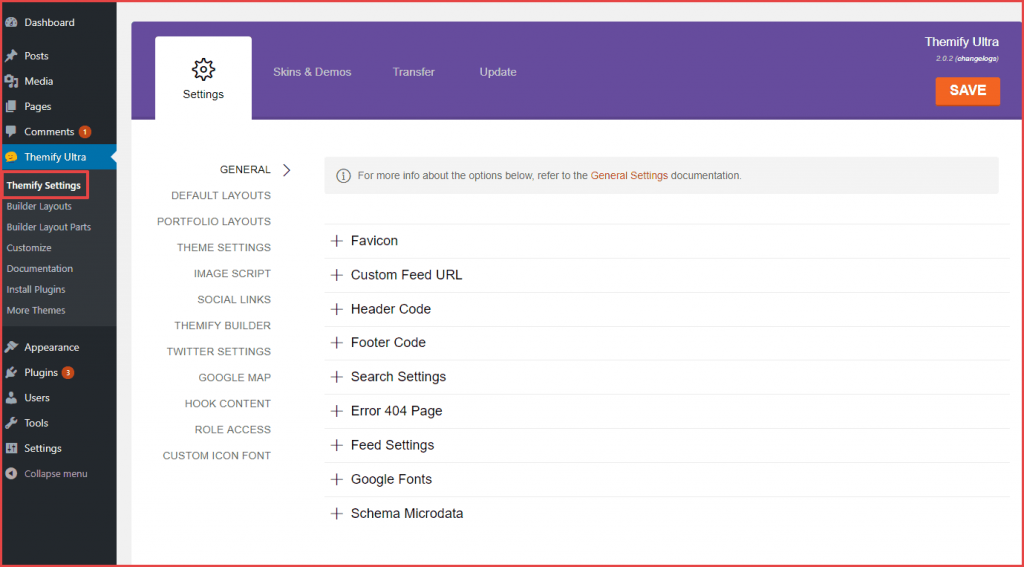
Task: Open Builder Layout Parts in the sidebar
Action: [x=49, y=227]
